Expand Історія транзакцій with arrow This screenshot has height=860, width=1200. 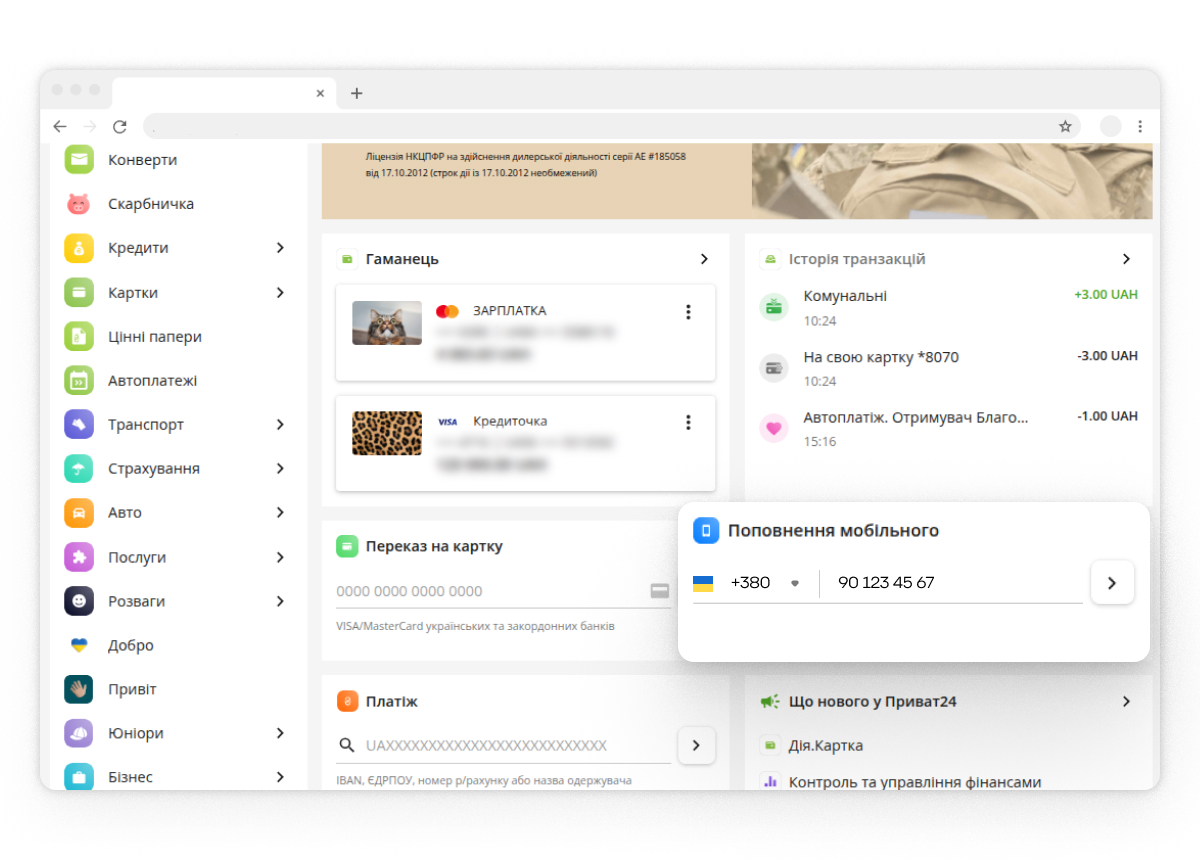point(1126,259)
